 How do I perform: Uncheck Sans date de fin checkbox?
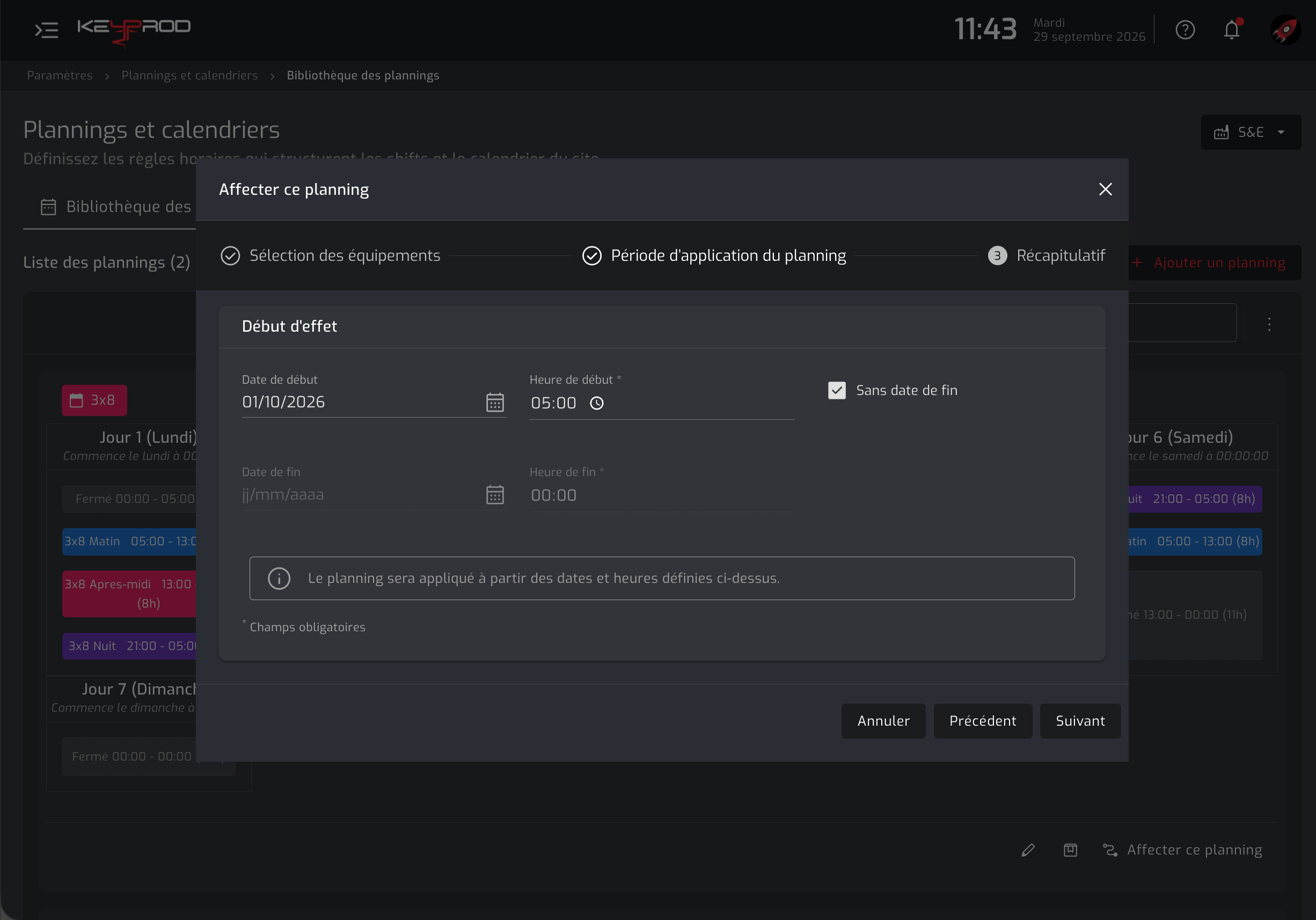click(837, 390)
